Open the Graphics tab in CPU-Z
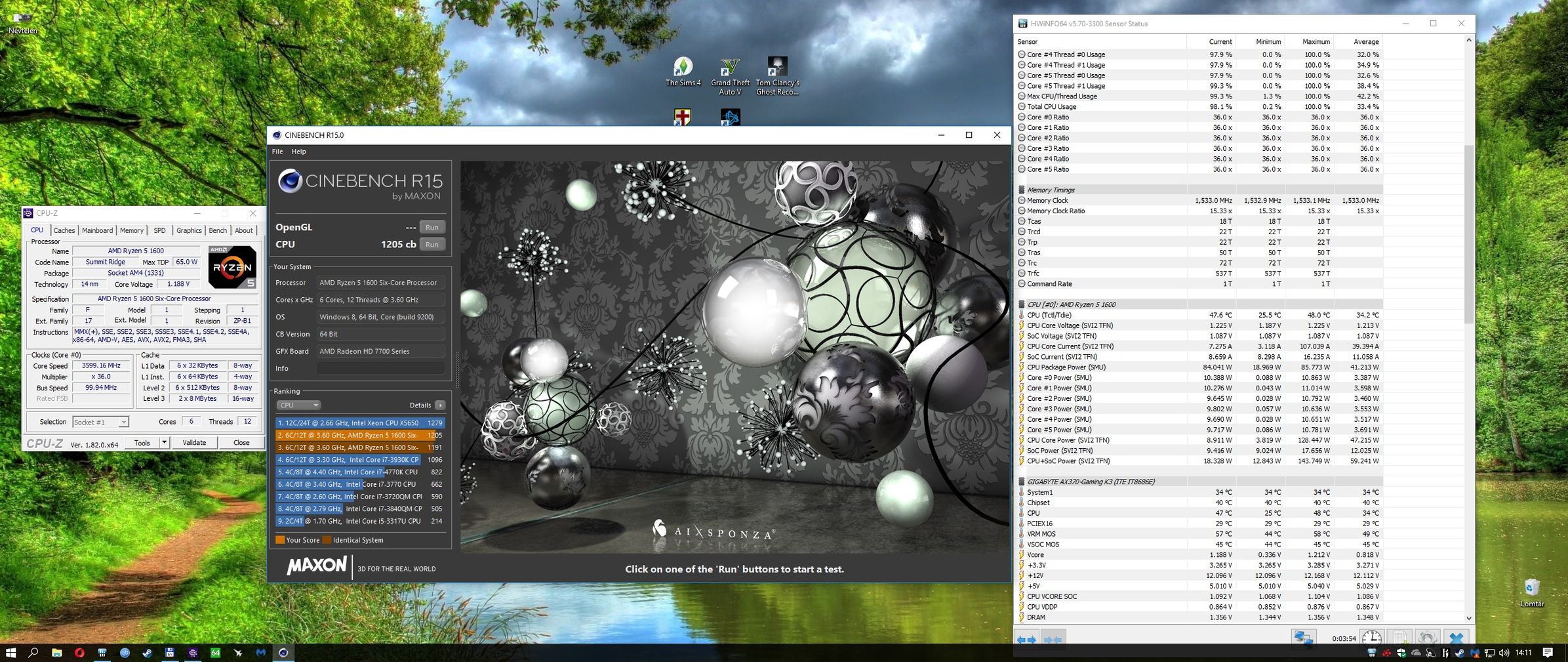This screenshot has width=1568, height=662. pyautogui.click(x=189, y=230)
